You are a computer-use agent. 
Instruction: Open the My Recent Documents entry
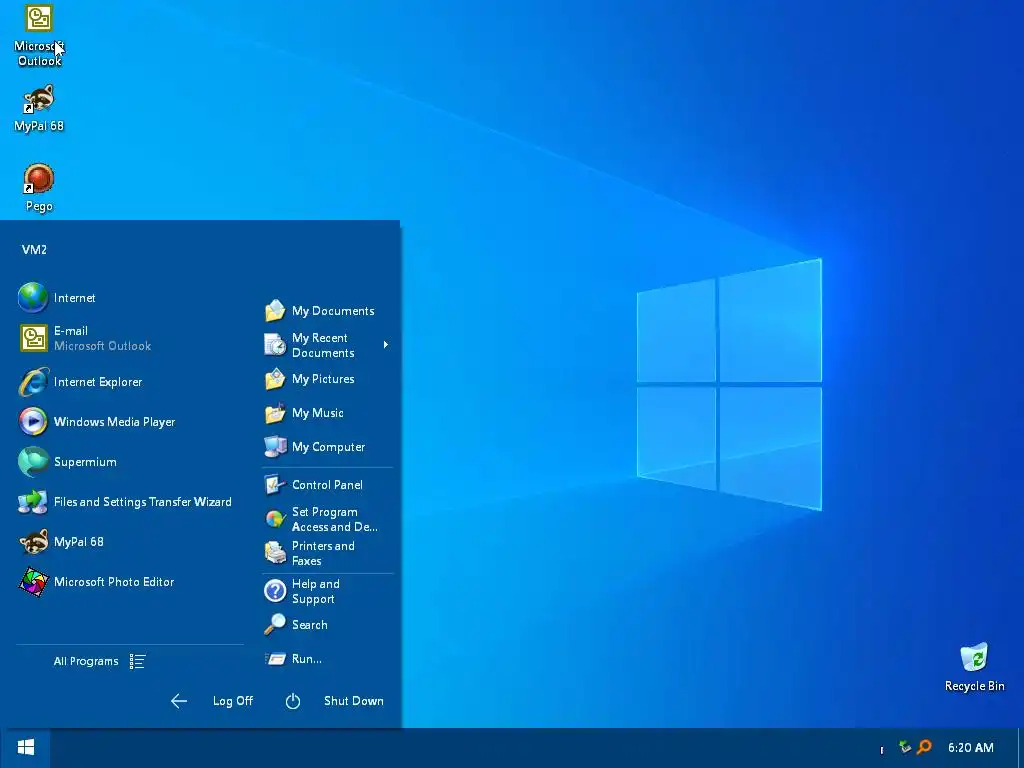coord(327,345)
